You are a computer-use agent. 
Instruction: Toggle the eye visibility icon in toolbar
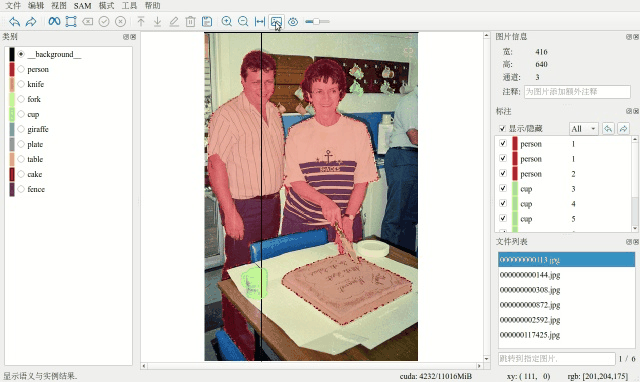(293, 22)
